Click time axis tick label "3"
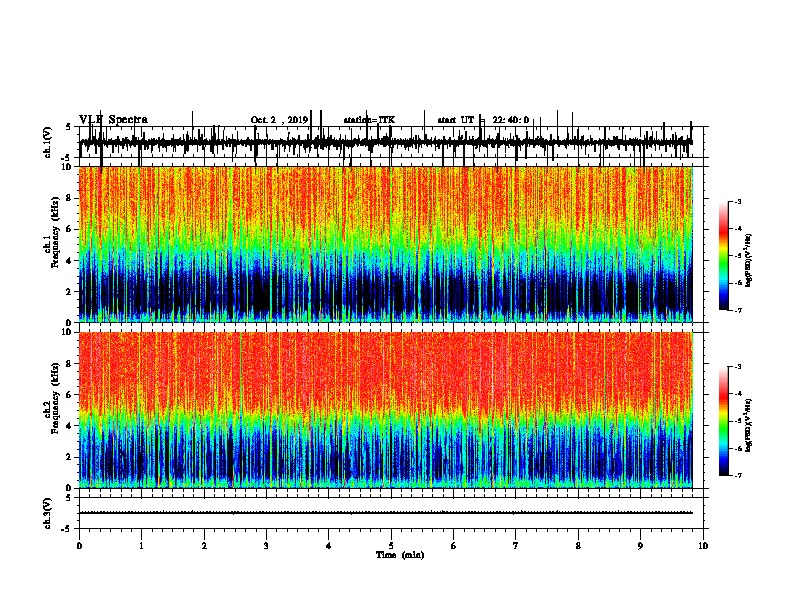Image resolution: width=792 pixels, height=612 pixels. pyautogui.click(x=266, y=546)
